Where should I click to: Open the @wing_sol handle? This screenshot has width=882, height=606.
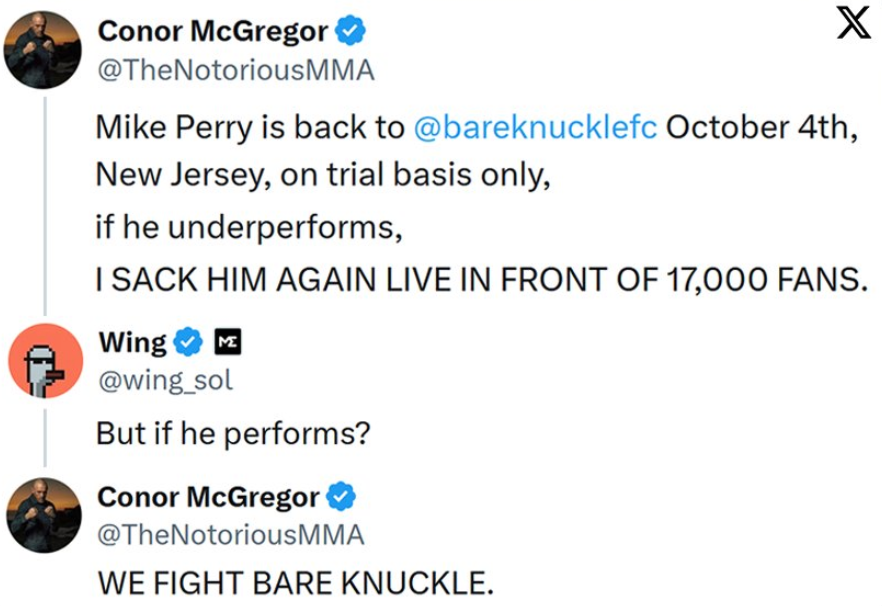click(x=165, y=380)
